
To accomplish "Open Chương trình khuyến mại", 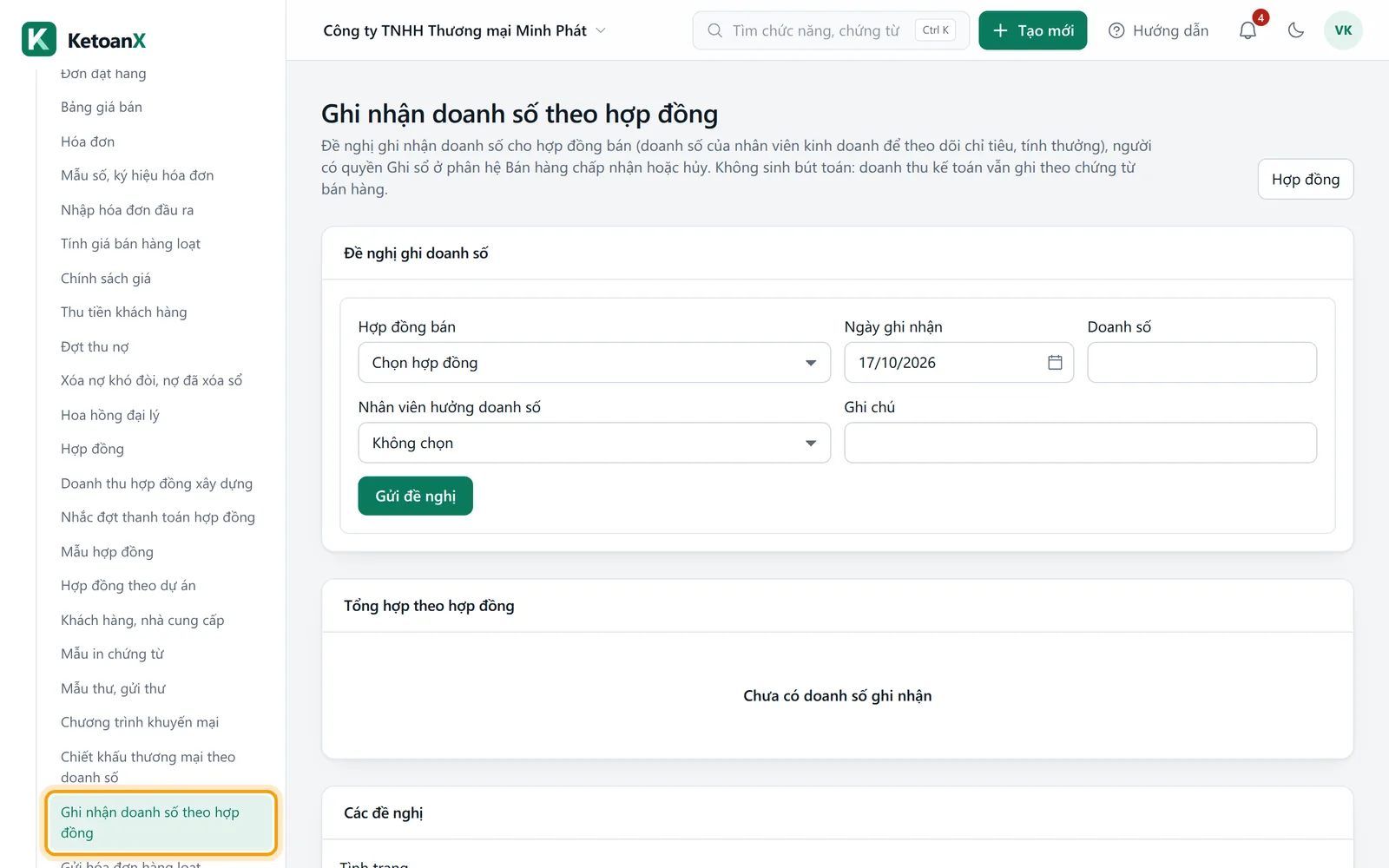I will 140,722.
